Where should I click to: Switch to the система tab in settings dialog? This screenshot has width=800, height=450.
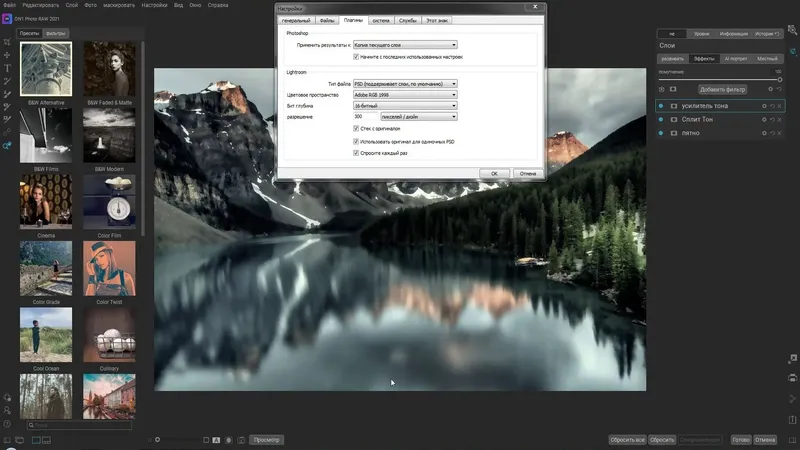click(381, 20)
